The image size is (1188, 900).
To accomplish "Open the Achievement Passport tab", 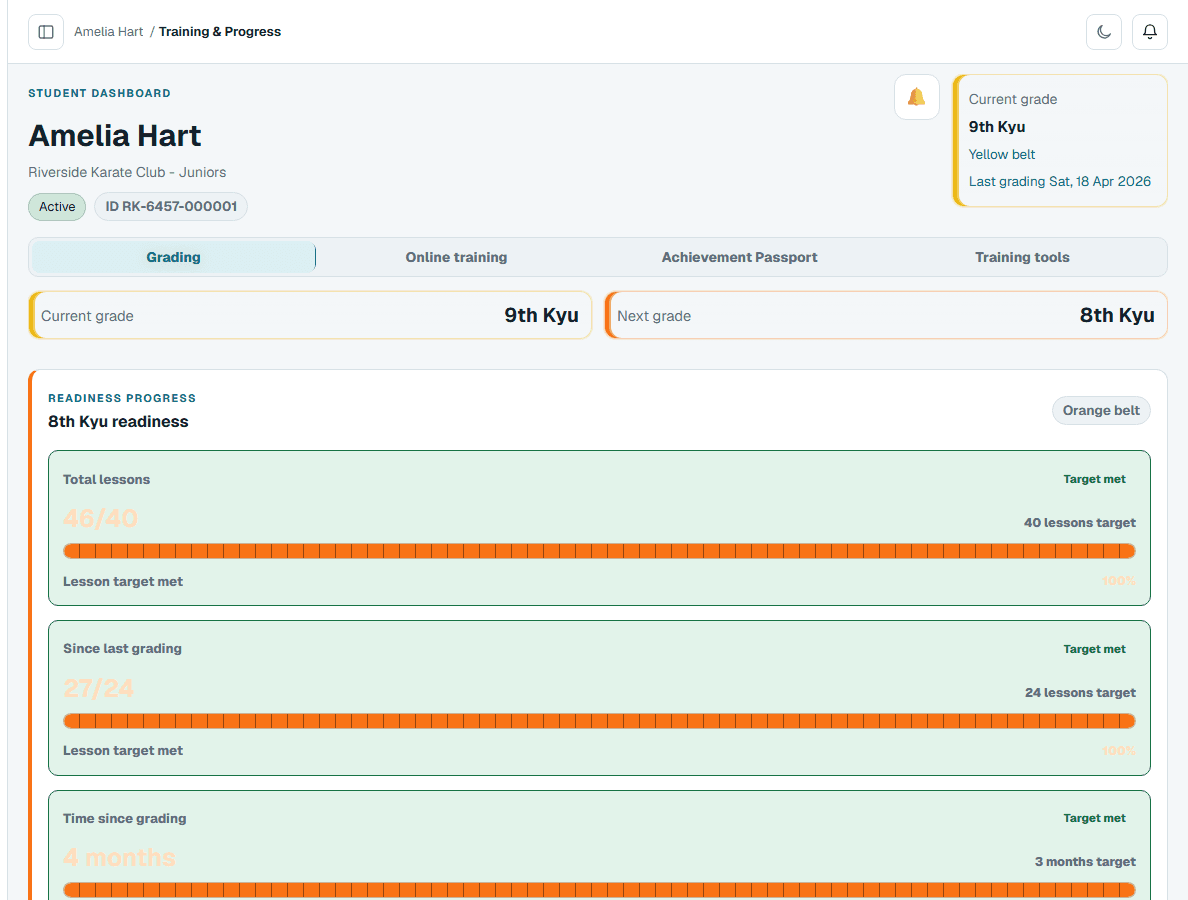I will pyautogui.click(x=739, y=257).
